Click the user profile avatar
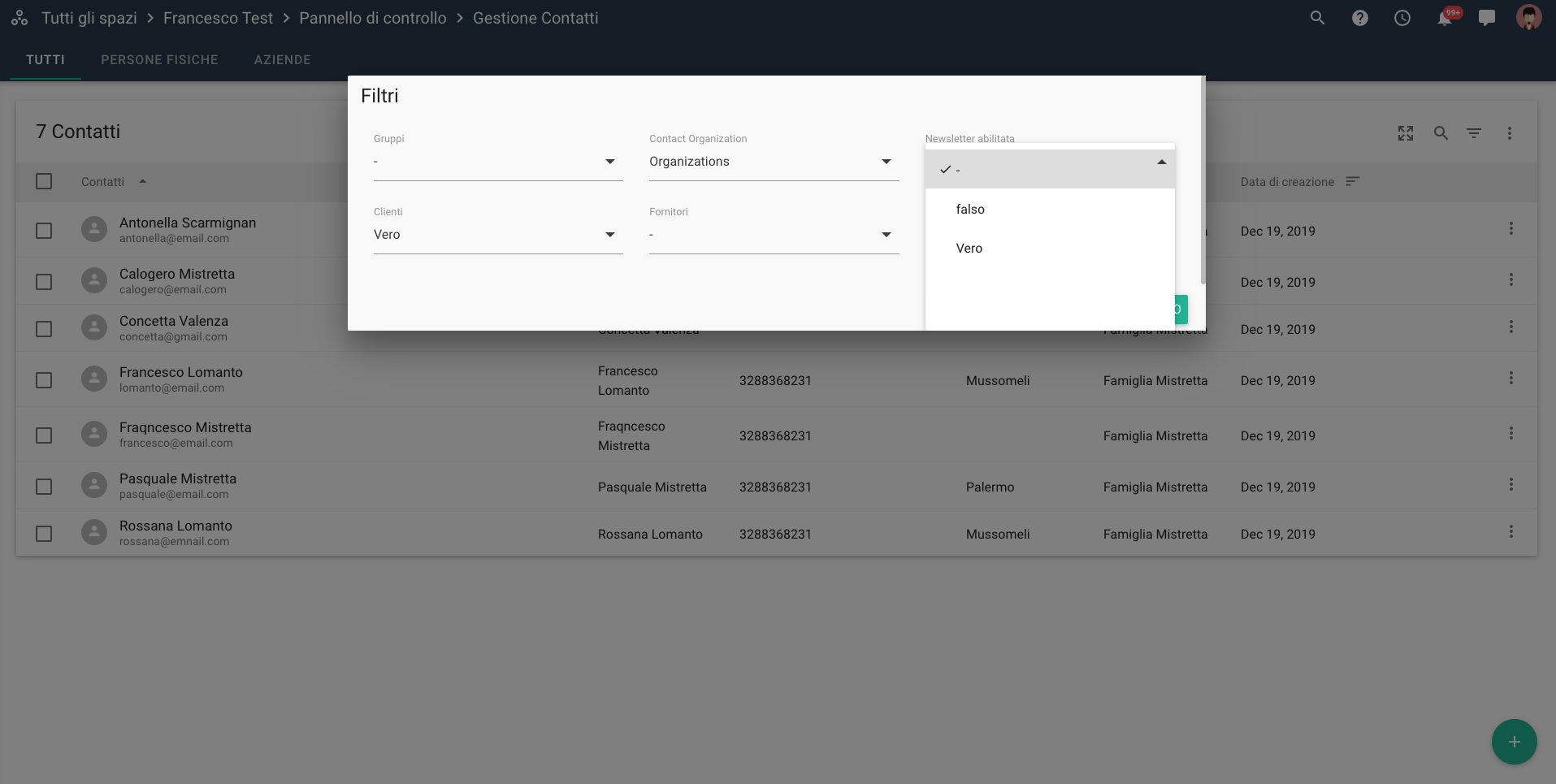This screenshot has width=1556, height=784. [x=1528, y=18]
